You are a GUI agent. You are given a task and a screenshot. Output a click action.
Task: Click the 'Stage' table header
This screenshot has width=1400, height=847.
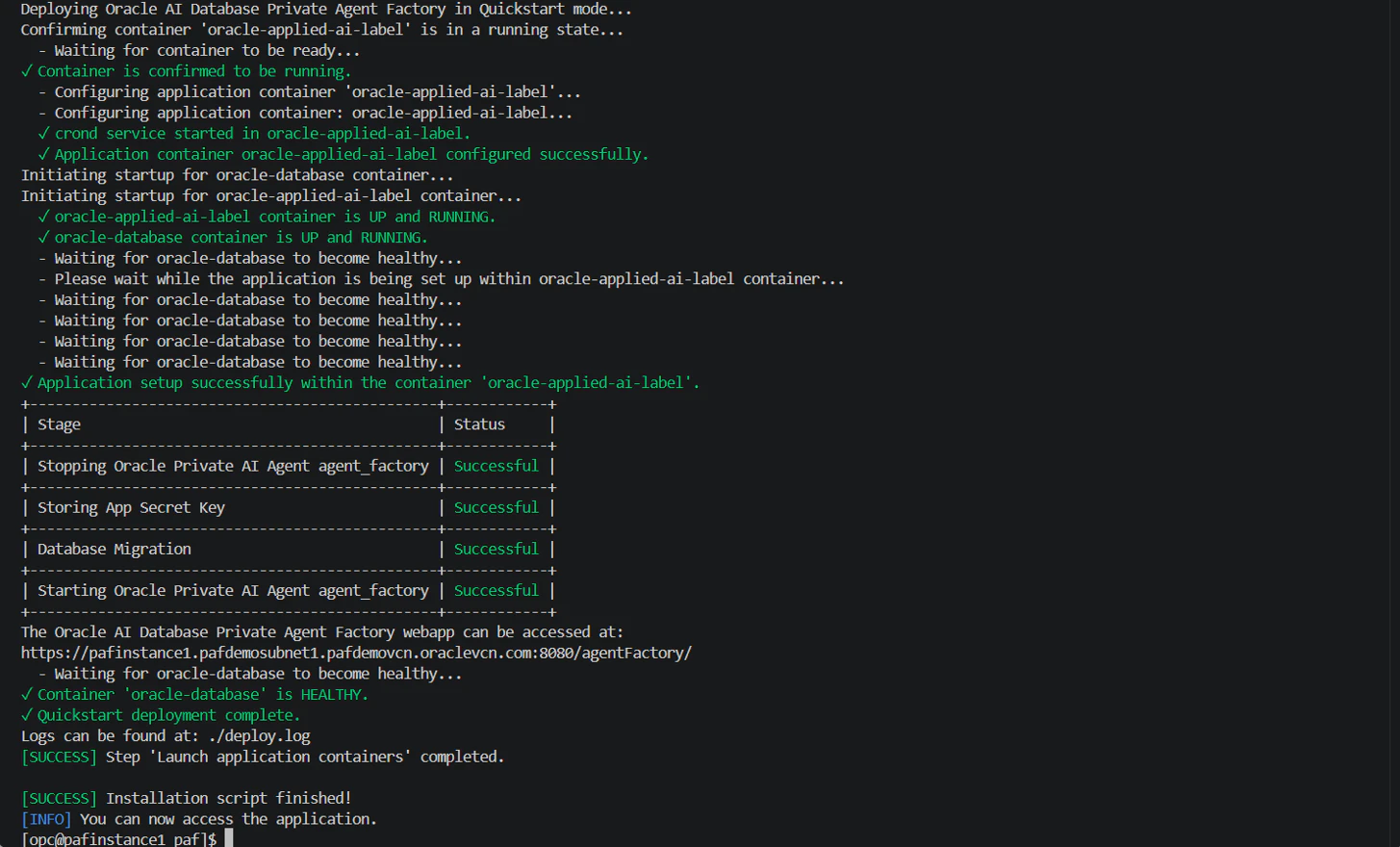(59, 424)
